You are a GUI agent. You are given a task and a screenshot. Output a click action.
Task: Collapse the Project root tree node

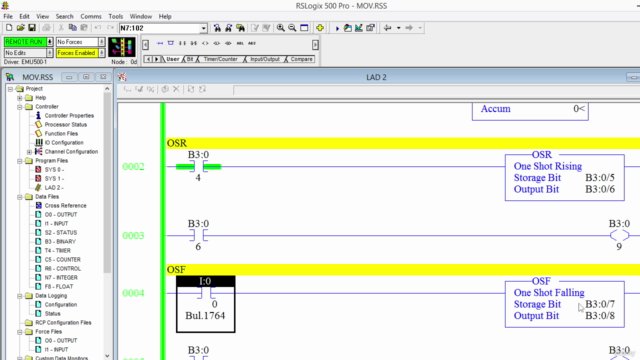11,89
